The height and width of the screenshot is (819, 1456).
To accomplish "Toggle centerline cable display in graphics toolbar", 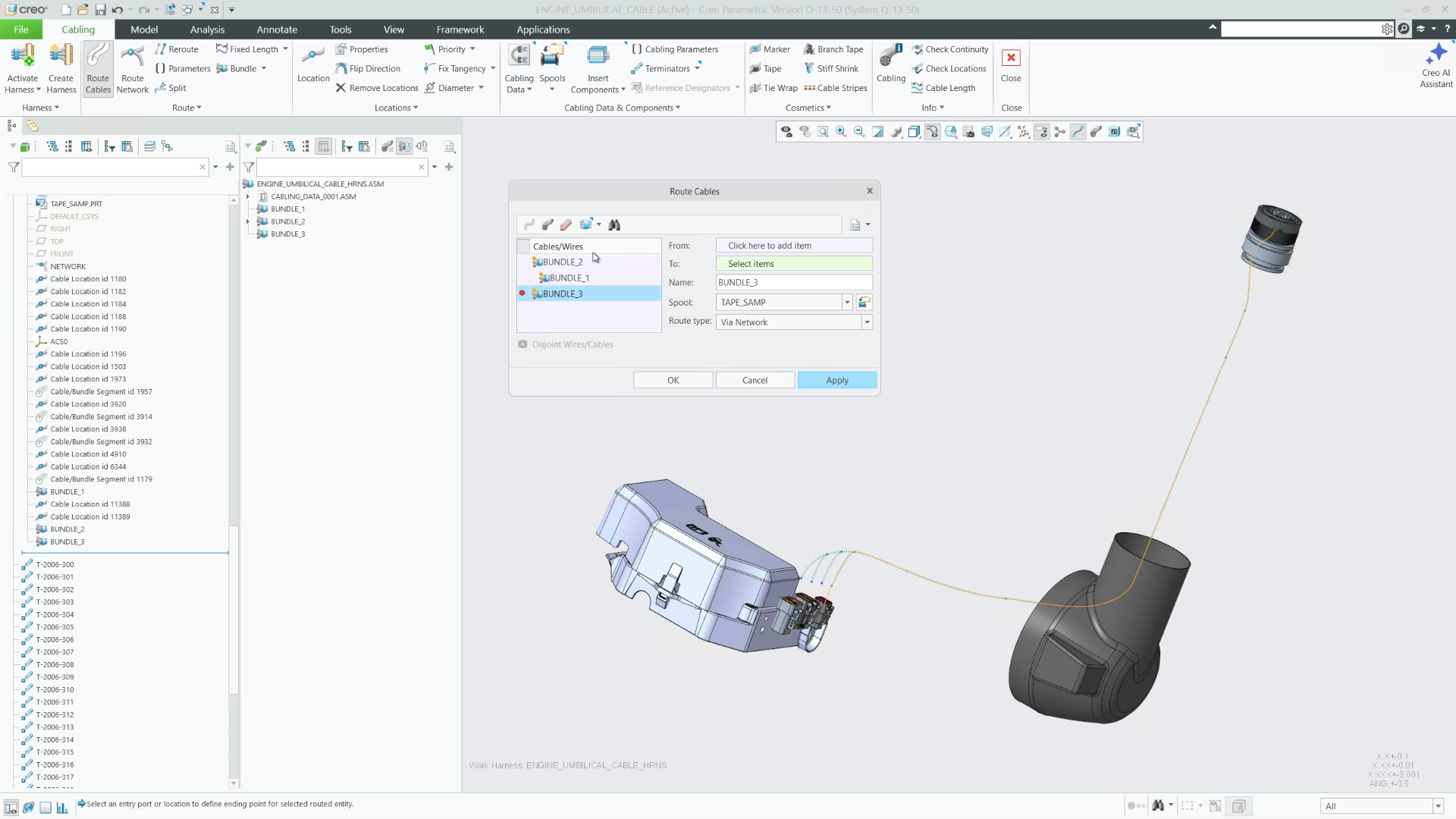I will [1078, 132].
